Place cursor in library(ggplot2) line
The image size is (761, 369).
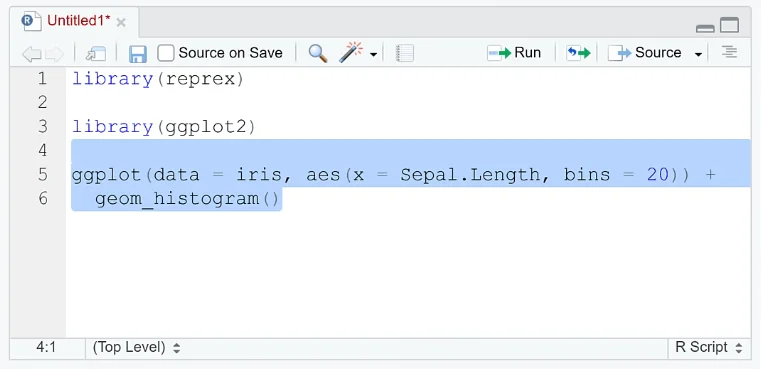(x=164, y=127)
